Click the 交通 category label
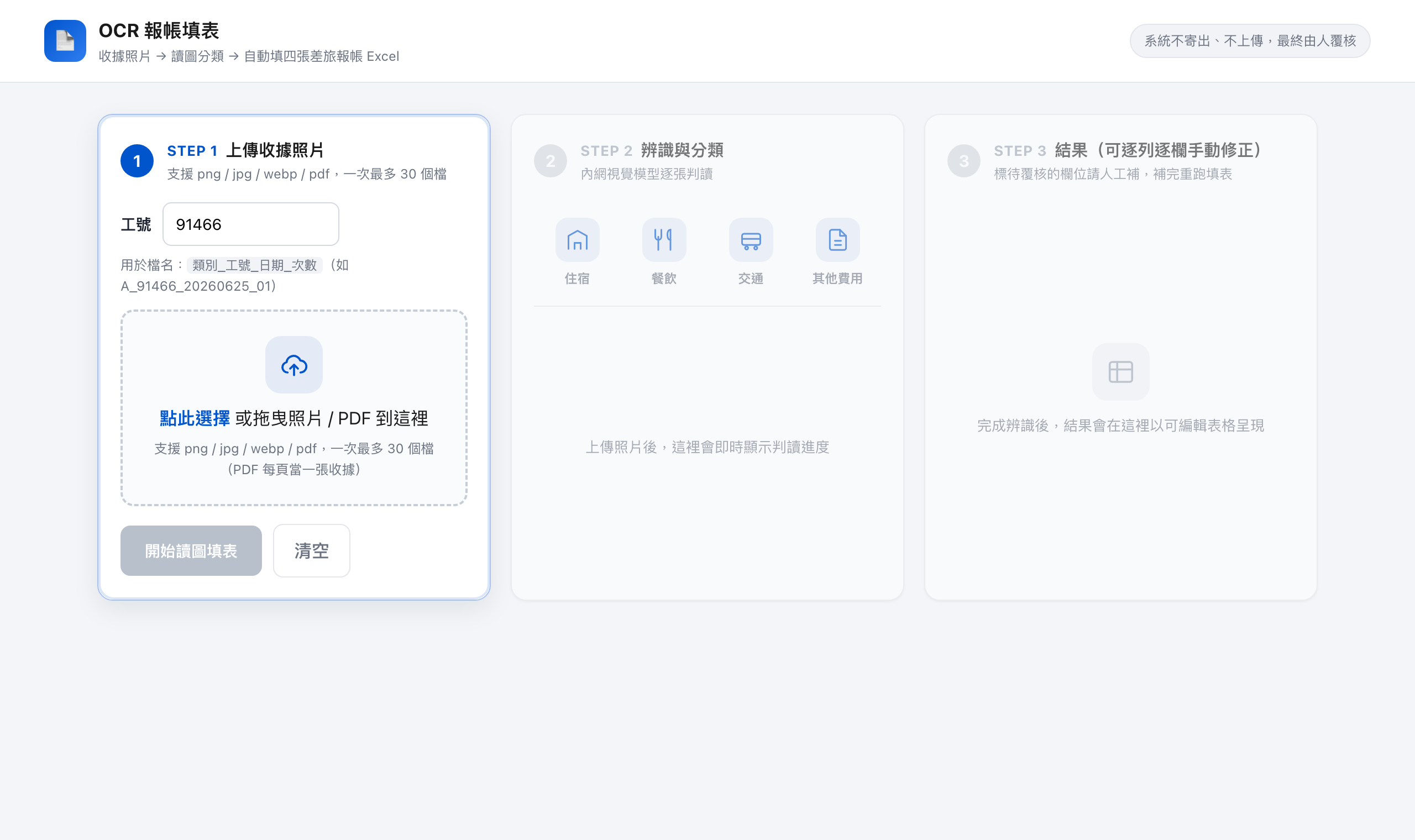Screen dimensions: 1415x840 click(751, 279)
